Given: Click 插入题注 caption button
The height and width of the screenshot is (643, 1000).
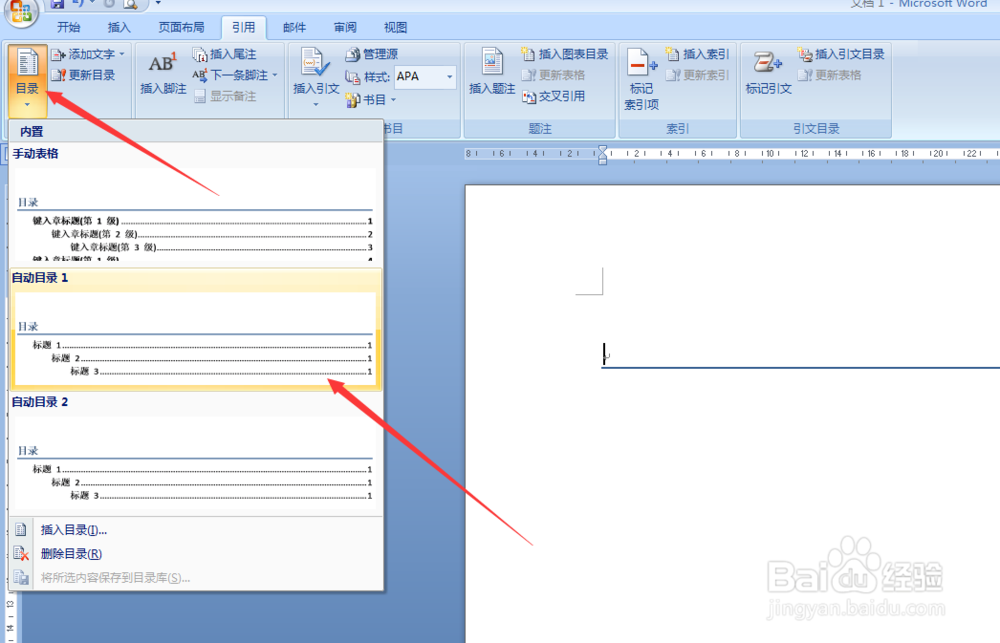Looking at the screenshot, I should click(x=492, y=72).
